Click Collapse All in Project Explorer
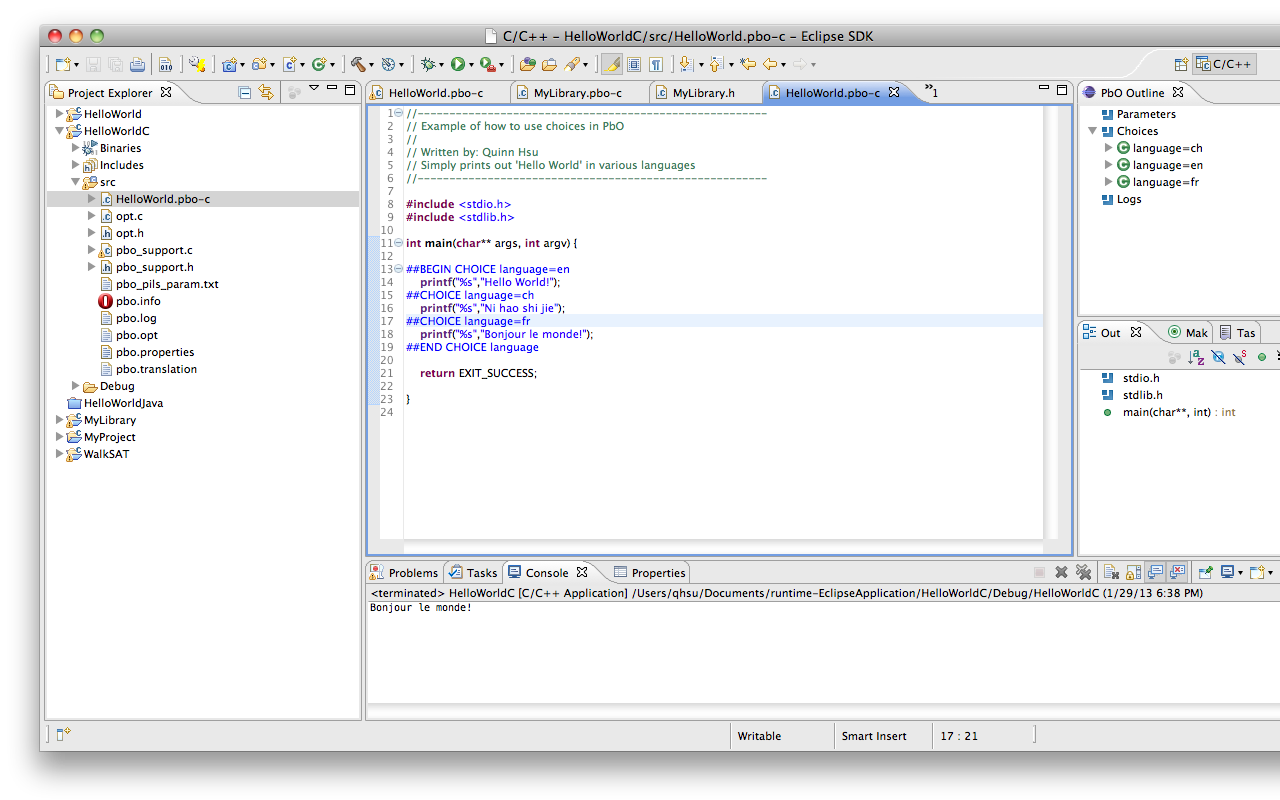1280x800 pixels. (x=245, y=92)
